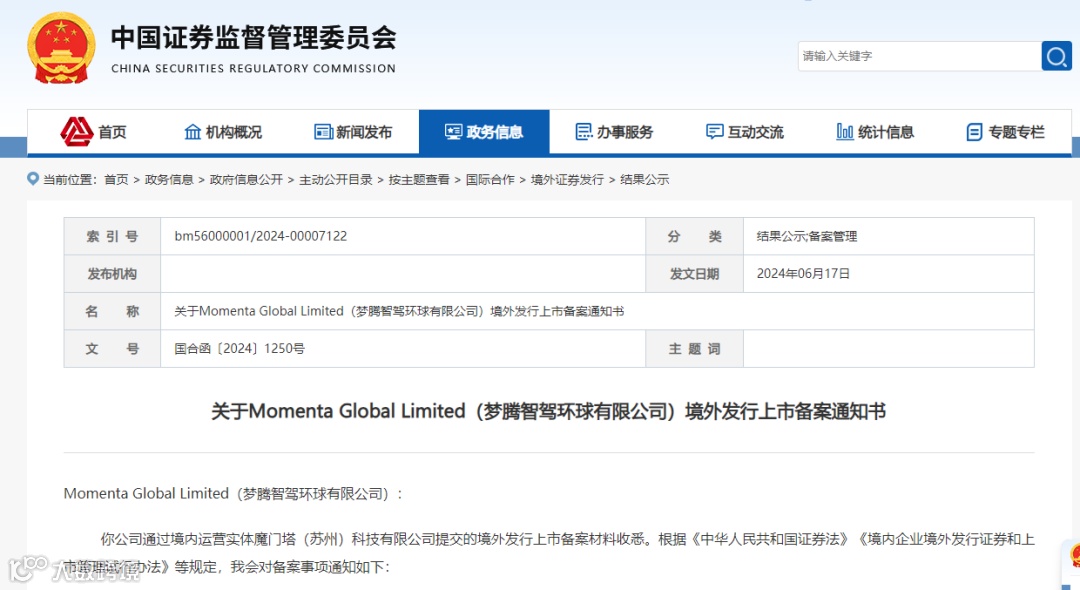Screen dimensions: 1080x590
Task: Click the main article heading
Action: coord(548,411)
